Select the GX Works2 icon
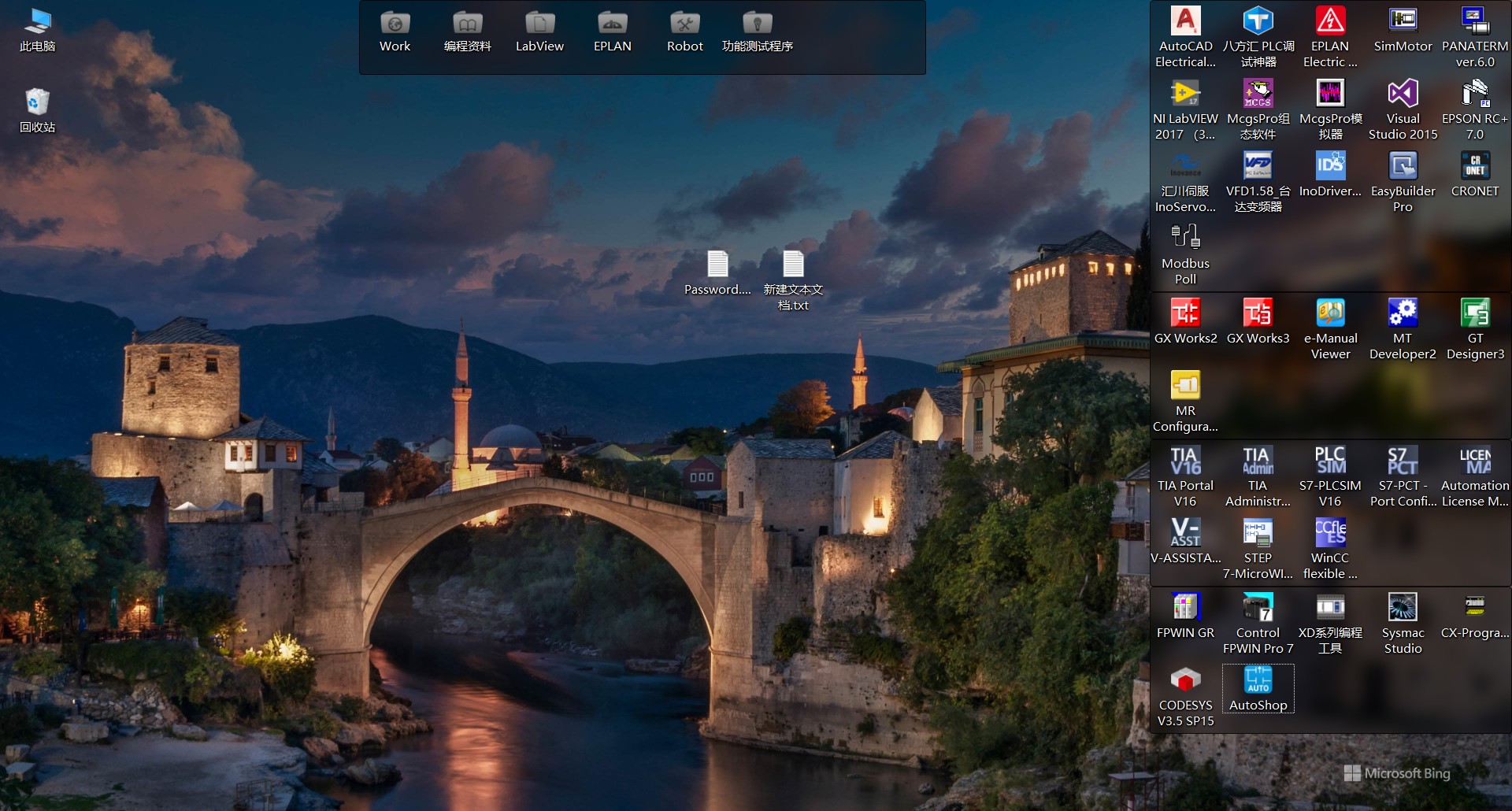Image resolution: width=1512 pixels, height=811 pixels. pos(1185,313)
